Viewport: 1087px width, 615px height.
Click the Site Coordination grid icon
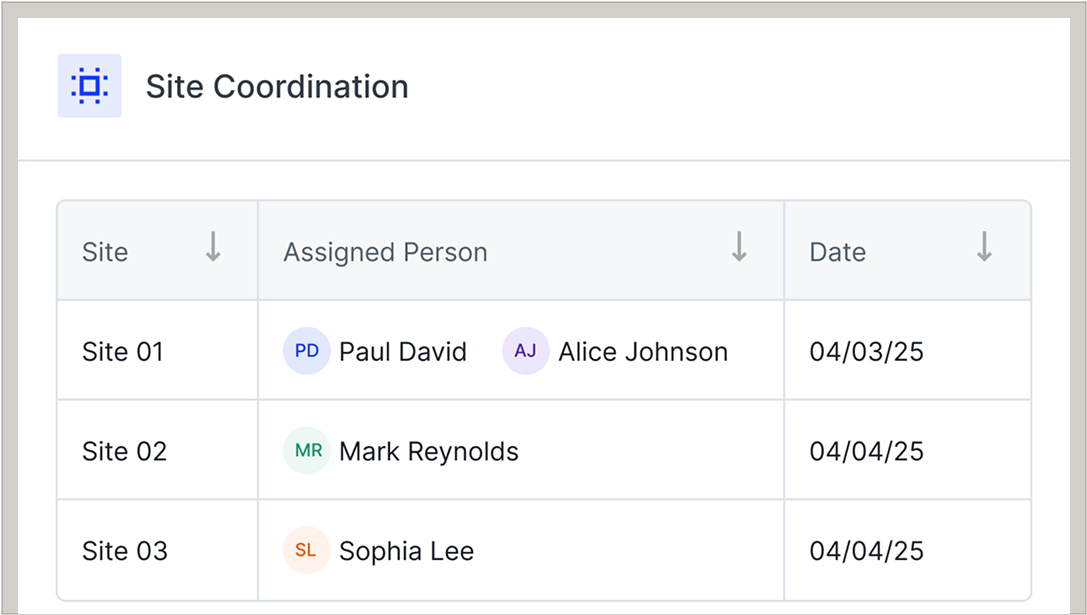click(89, 86)
